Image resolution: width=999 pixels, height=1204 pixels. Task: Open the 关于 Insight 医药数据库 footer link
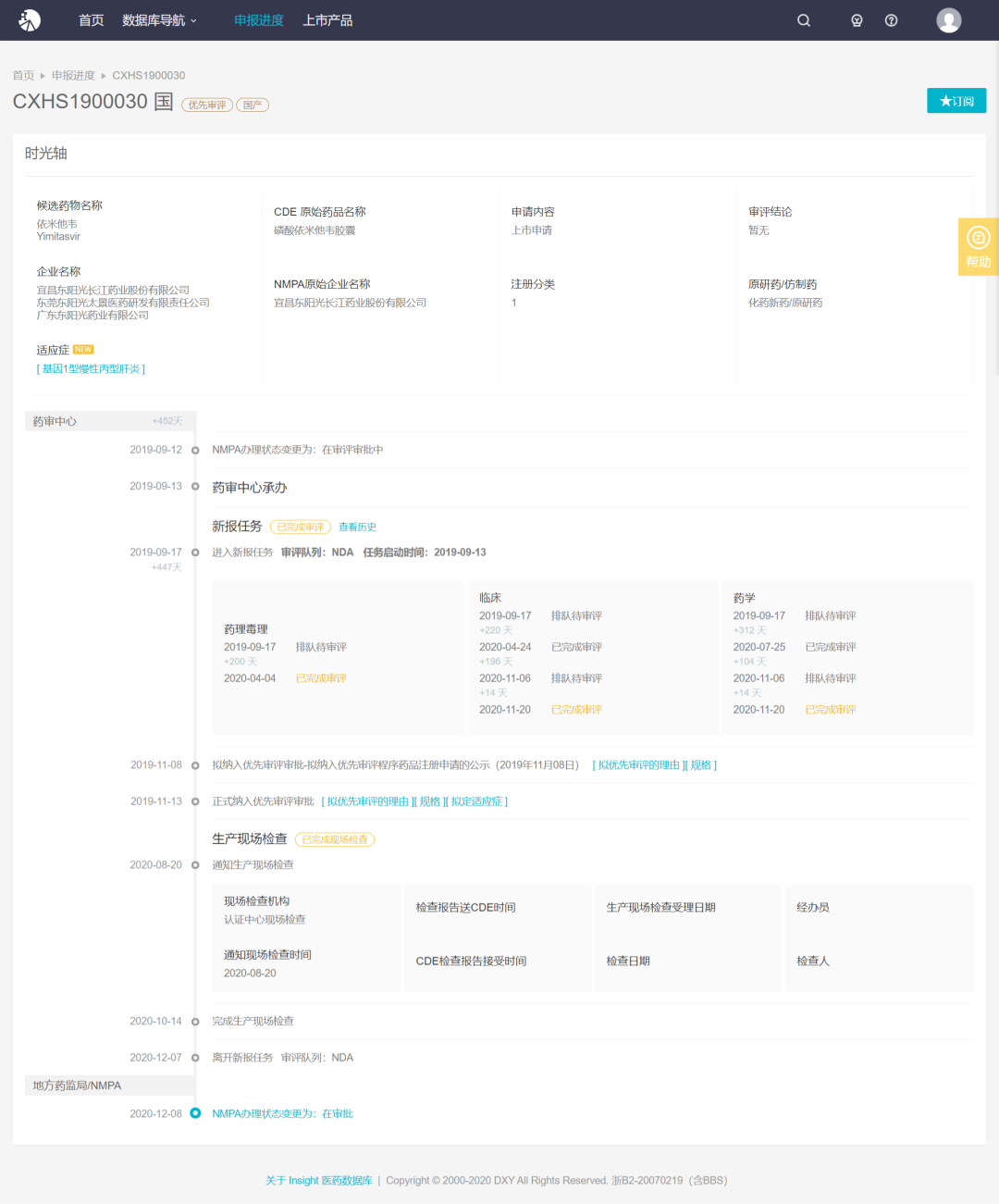click(319, 1181)
